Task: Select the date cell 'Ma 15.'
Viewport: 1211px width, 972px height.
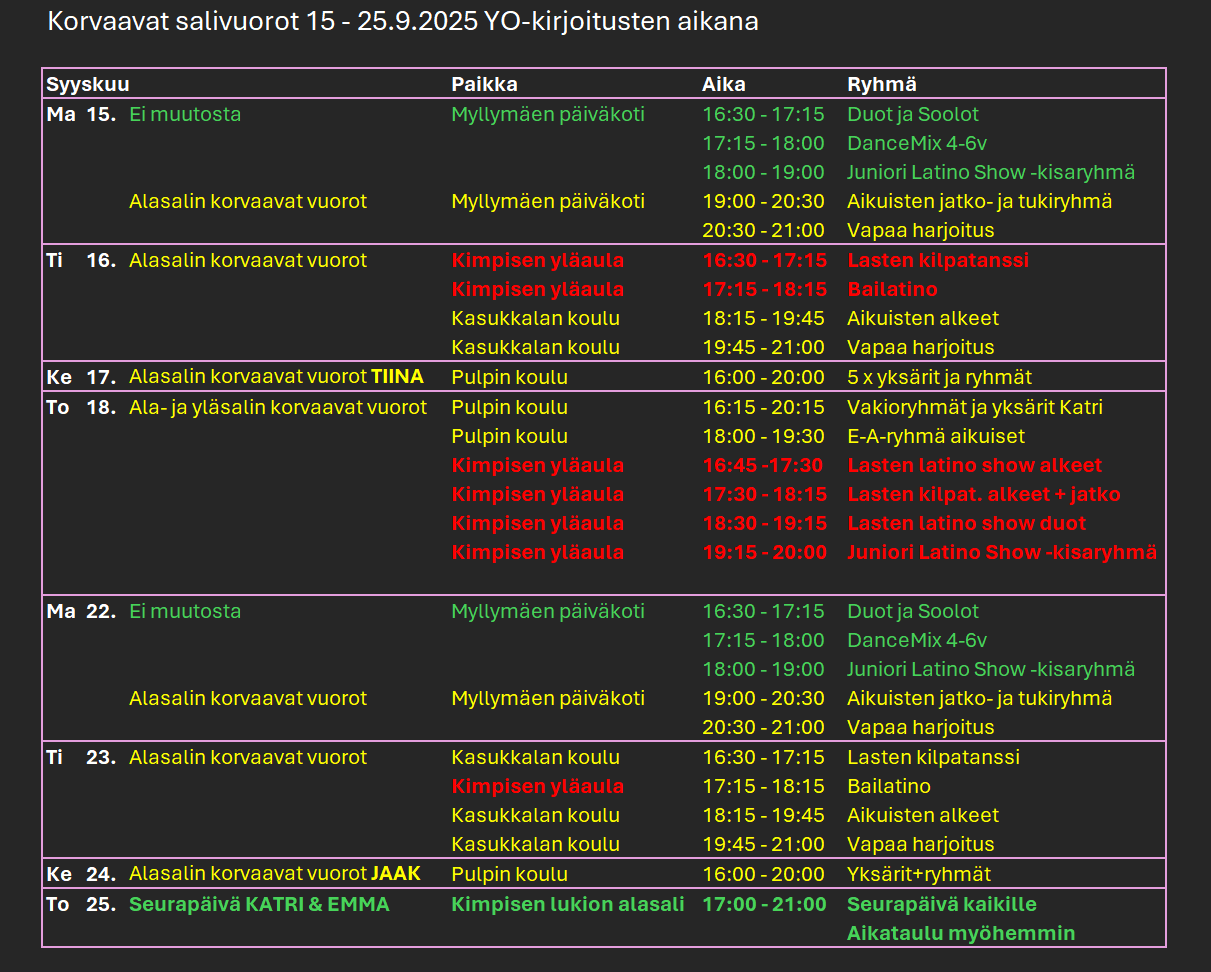Action: [81, 114]
